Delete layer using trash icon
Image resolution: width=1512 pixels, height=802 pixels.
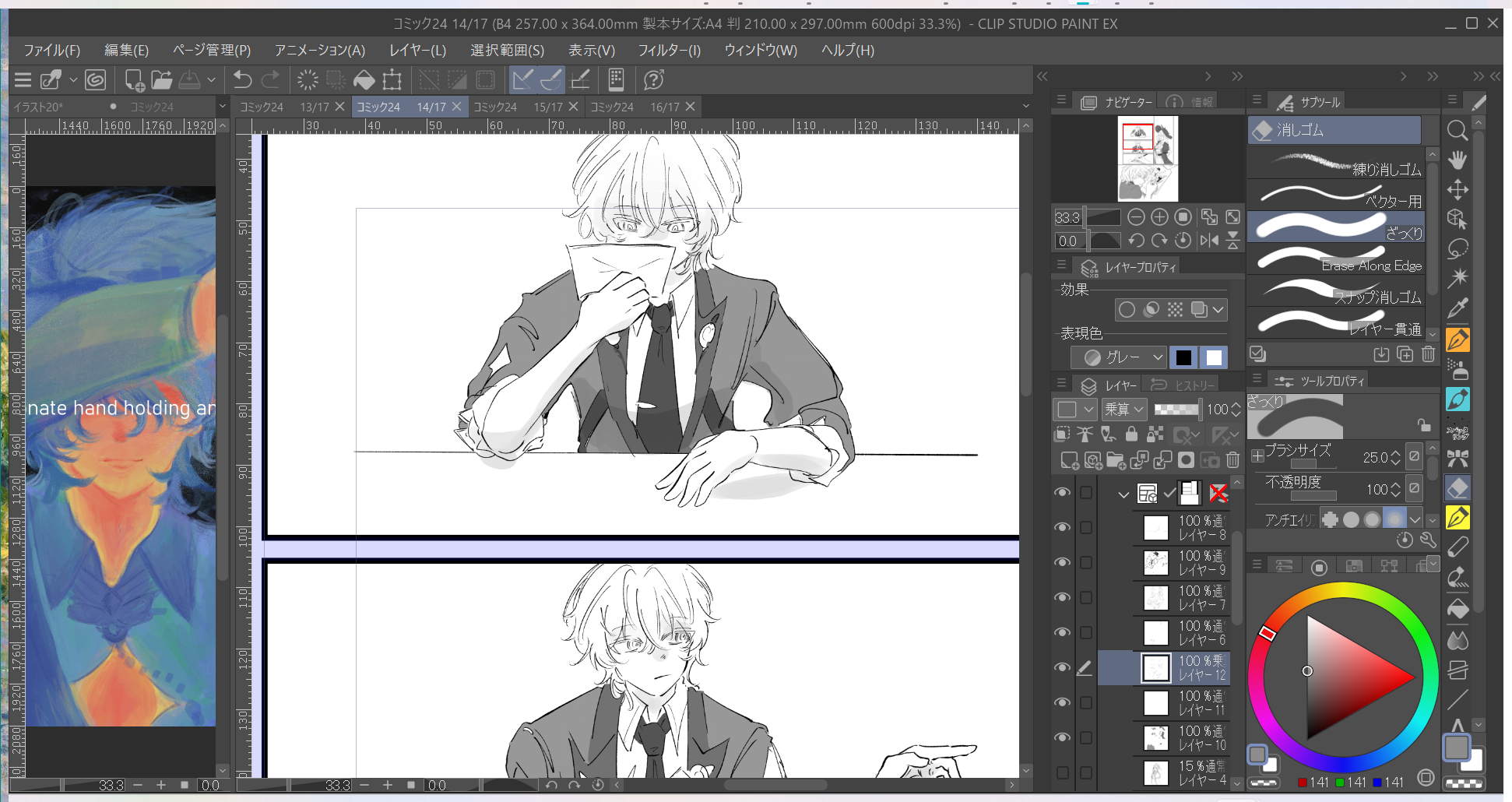[x=1232, y=460]
